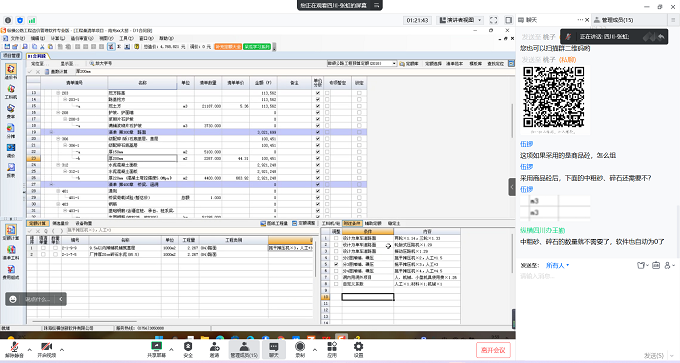Tick adjustment checkbox in row 1
Viewport: 680px width, 363px height.
(336, 238)
